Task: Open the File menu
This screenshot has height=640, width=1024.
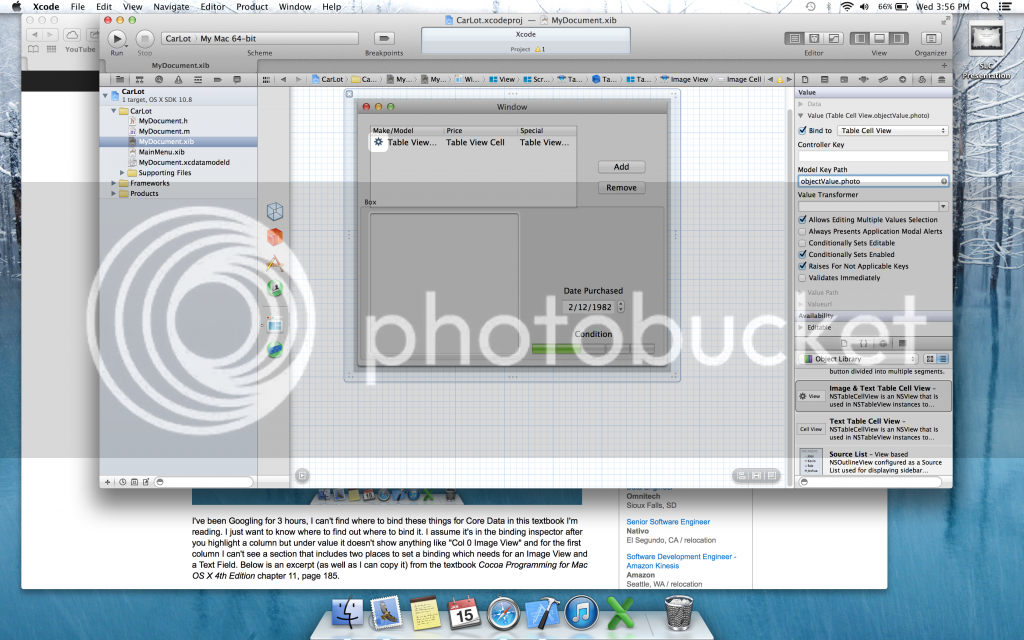Action: (78, 7)
